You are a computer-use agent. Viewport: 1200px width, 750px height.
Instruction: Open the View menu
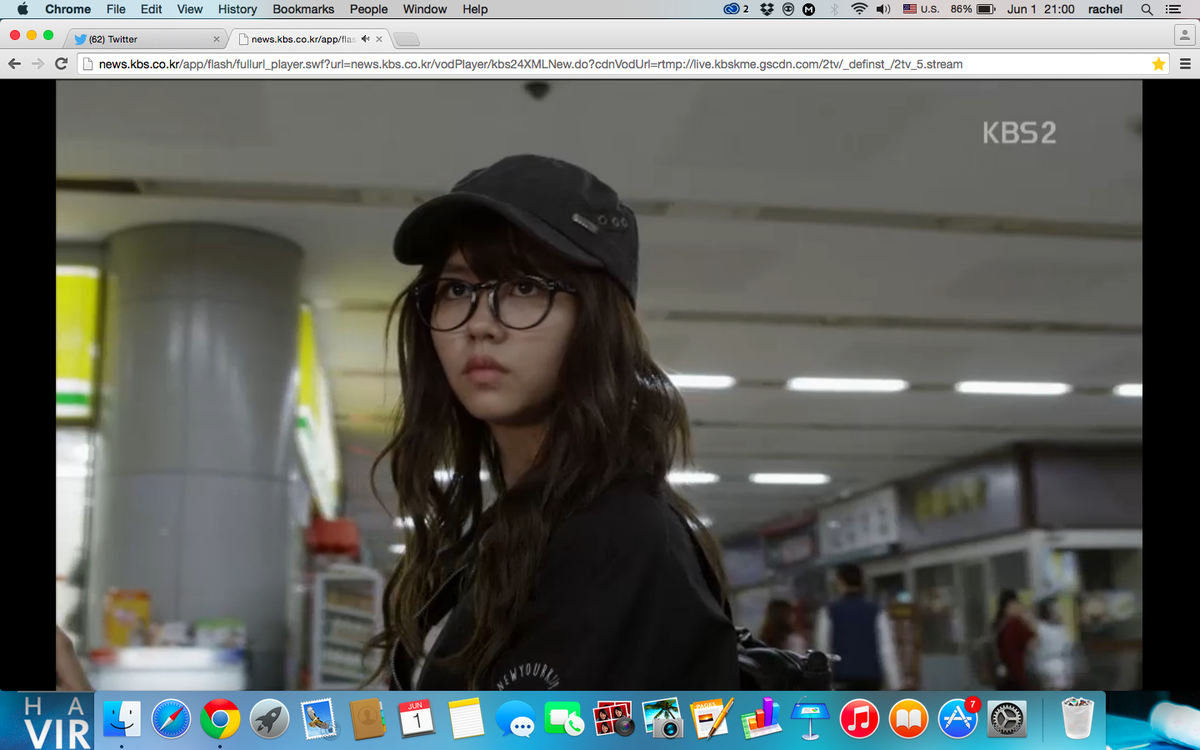pos(190,9)
